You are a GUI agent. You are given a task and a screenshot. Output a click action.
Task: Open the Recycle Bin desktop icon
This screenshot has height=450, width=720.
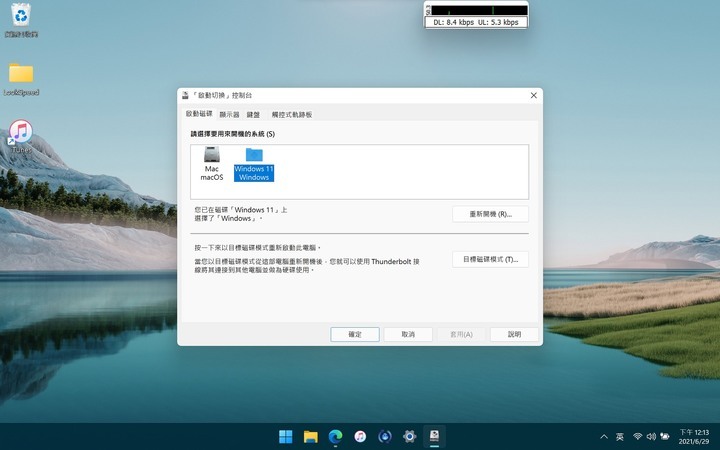(x=21, y=17)
